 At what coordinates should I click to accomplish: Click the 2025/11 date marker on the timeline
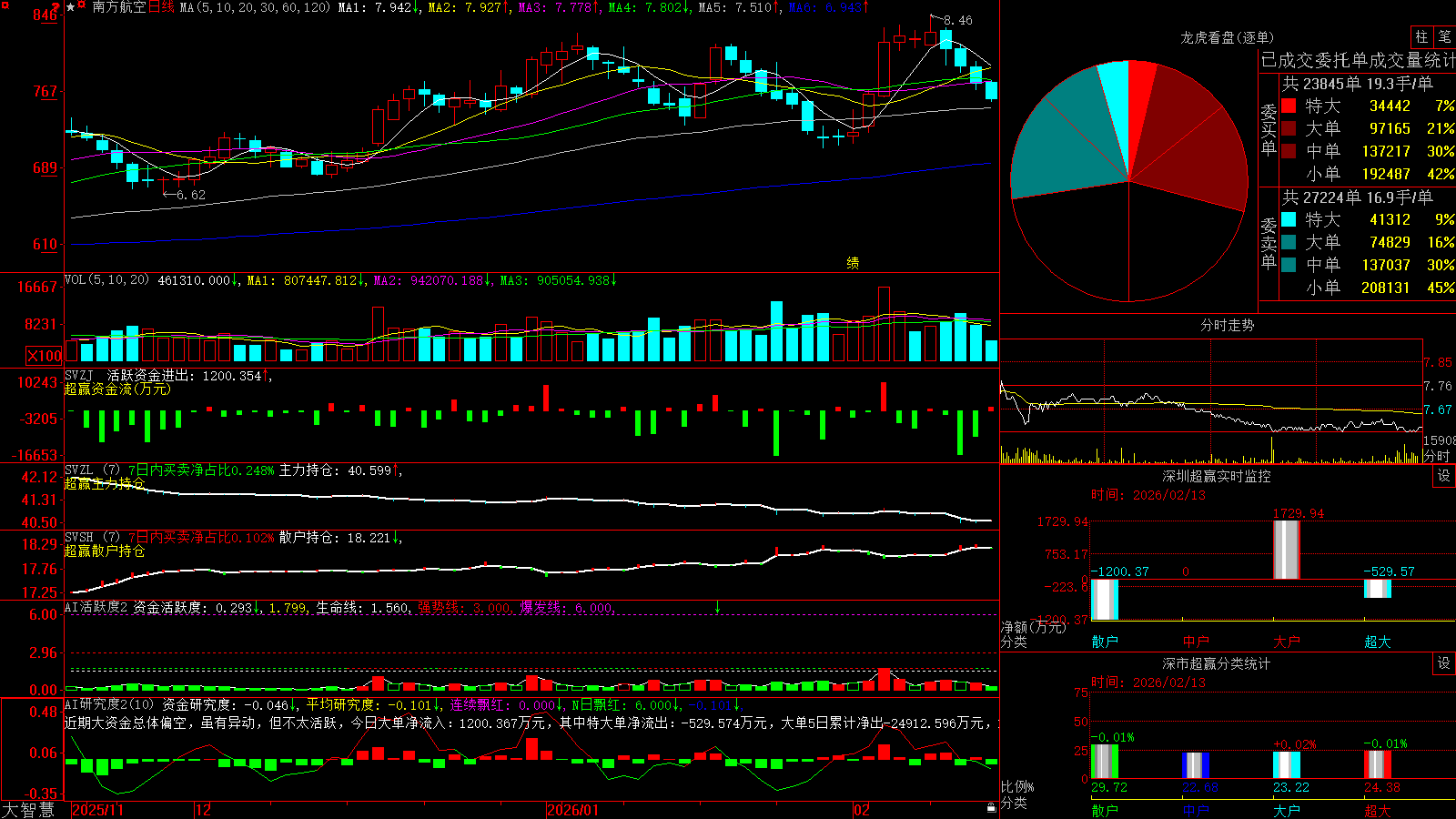[97, 810]
